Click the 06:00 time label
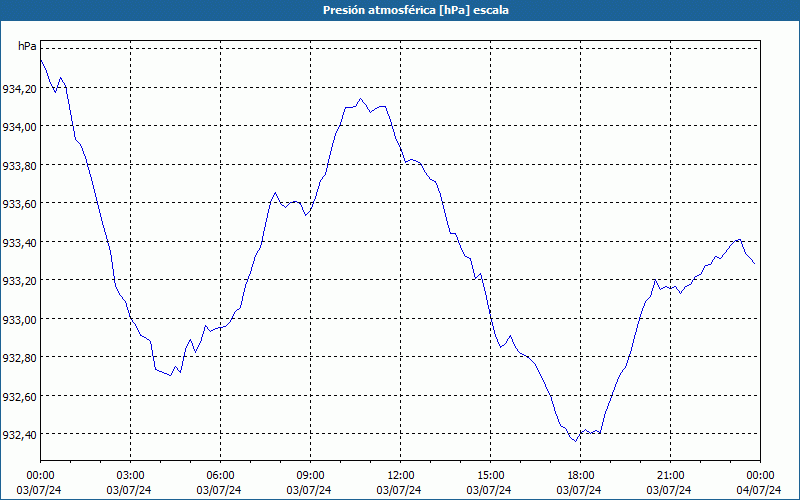Viewport: 800px width, 500px height. pyautogui.click(x=220, y=476)
